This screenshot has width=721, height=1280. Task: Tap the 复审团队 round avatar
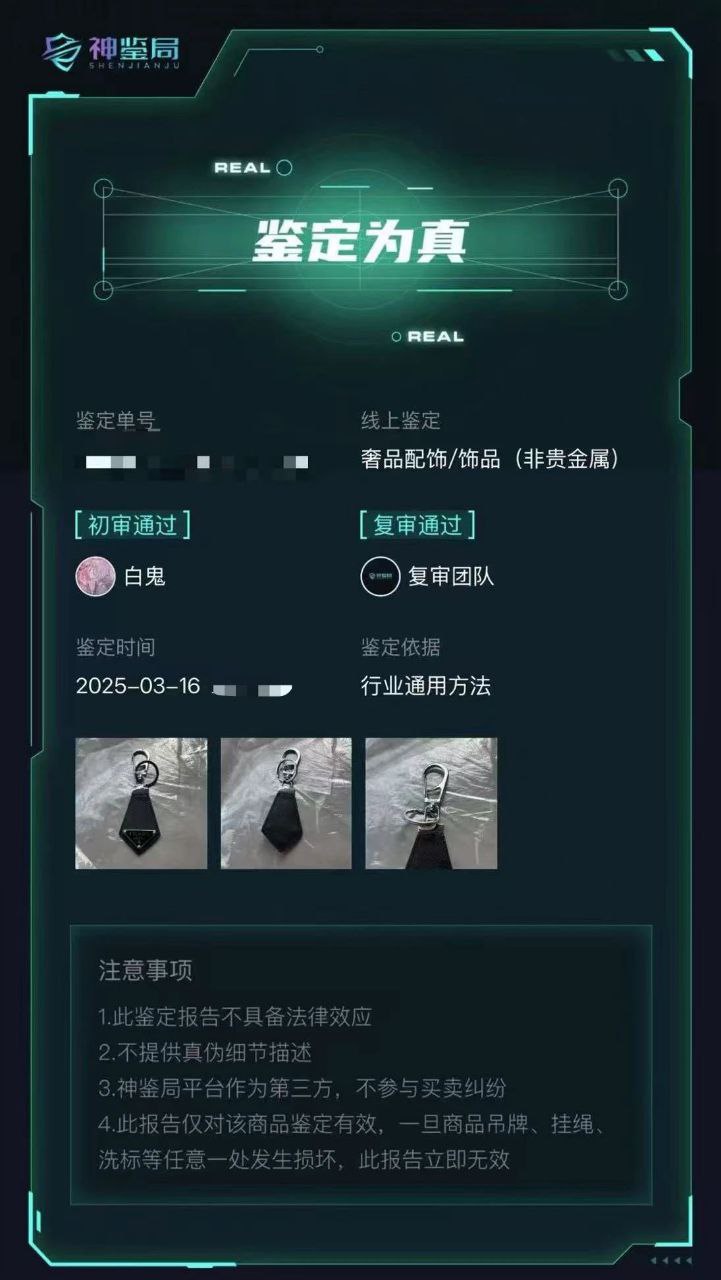click(380, 576)
